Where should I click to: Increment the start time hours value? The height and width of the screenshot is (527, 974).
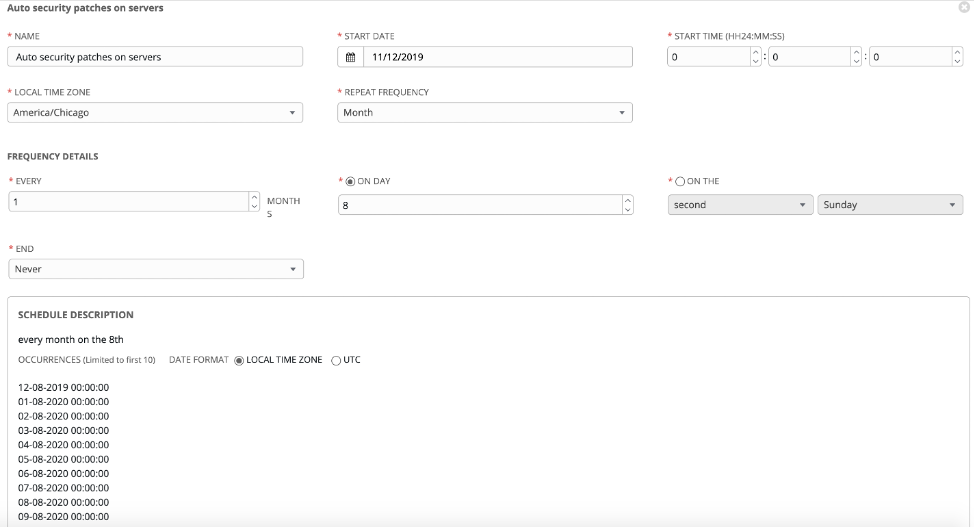tap(755, 52)
